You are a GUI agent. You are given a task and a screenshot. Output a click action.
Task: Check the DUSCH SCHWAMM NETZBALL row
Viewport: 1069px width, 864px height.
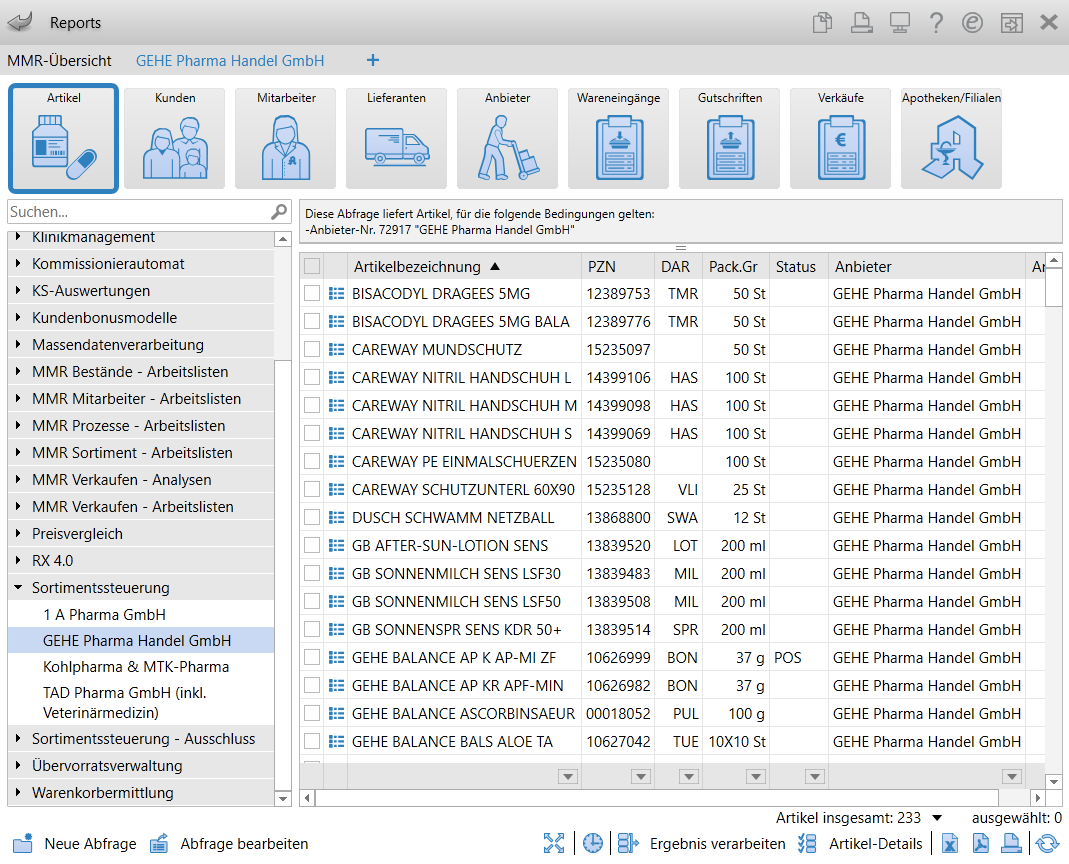(x=312, y=517)
